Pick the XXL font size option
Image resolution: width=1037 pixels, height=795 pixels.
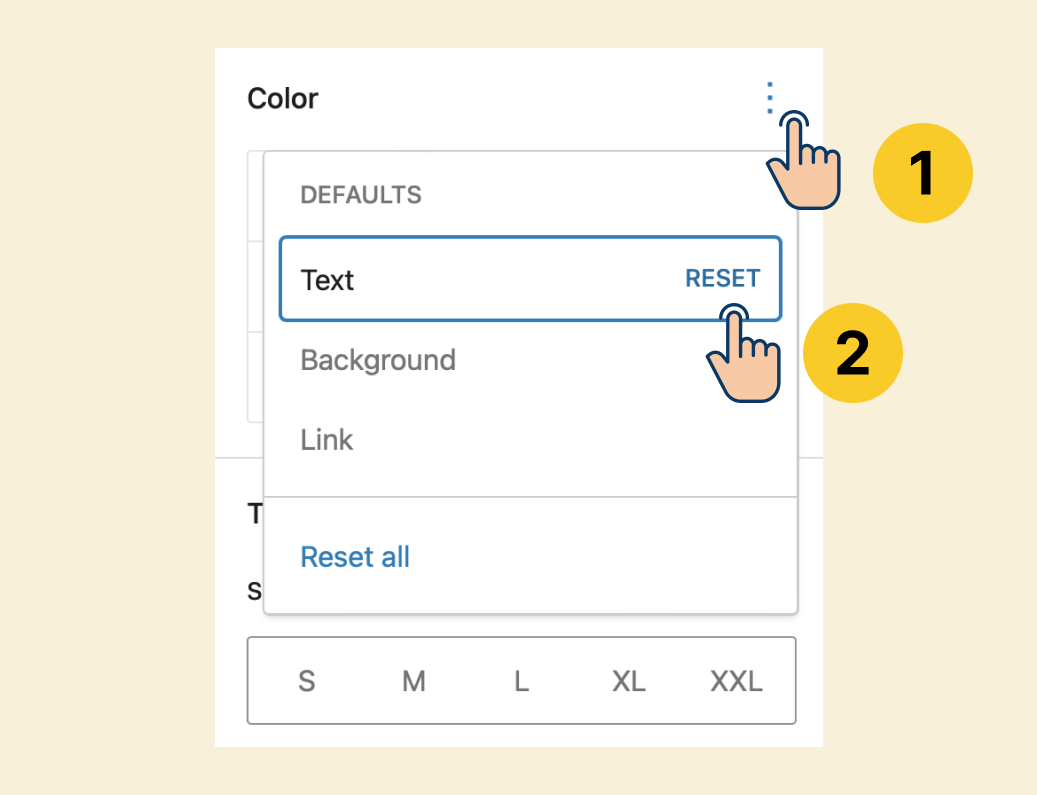(736, 681)
